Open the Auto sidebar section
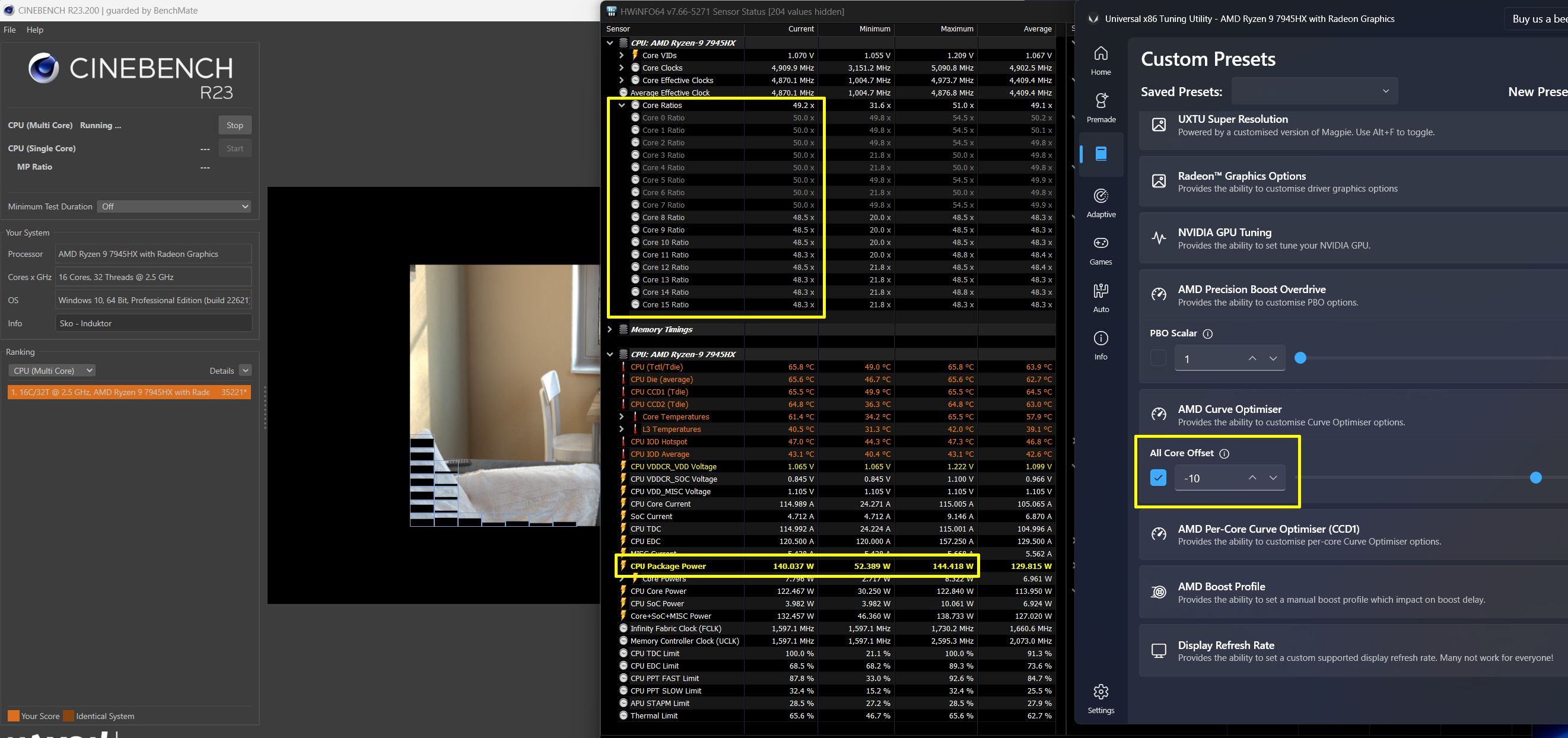This screenshot has height=738, width=1568. [1101, 298]
